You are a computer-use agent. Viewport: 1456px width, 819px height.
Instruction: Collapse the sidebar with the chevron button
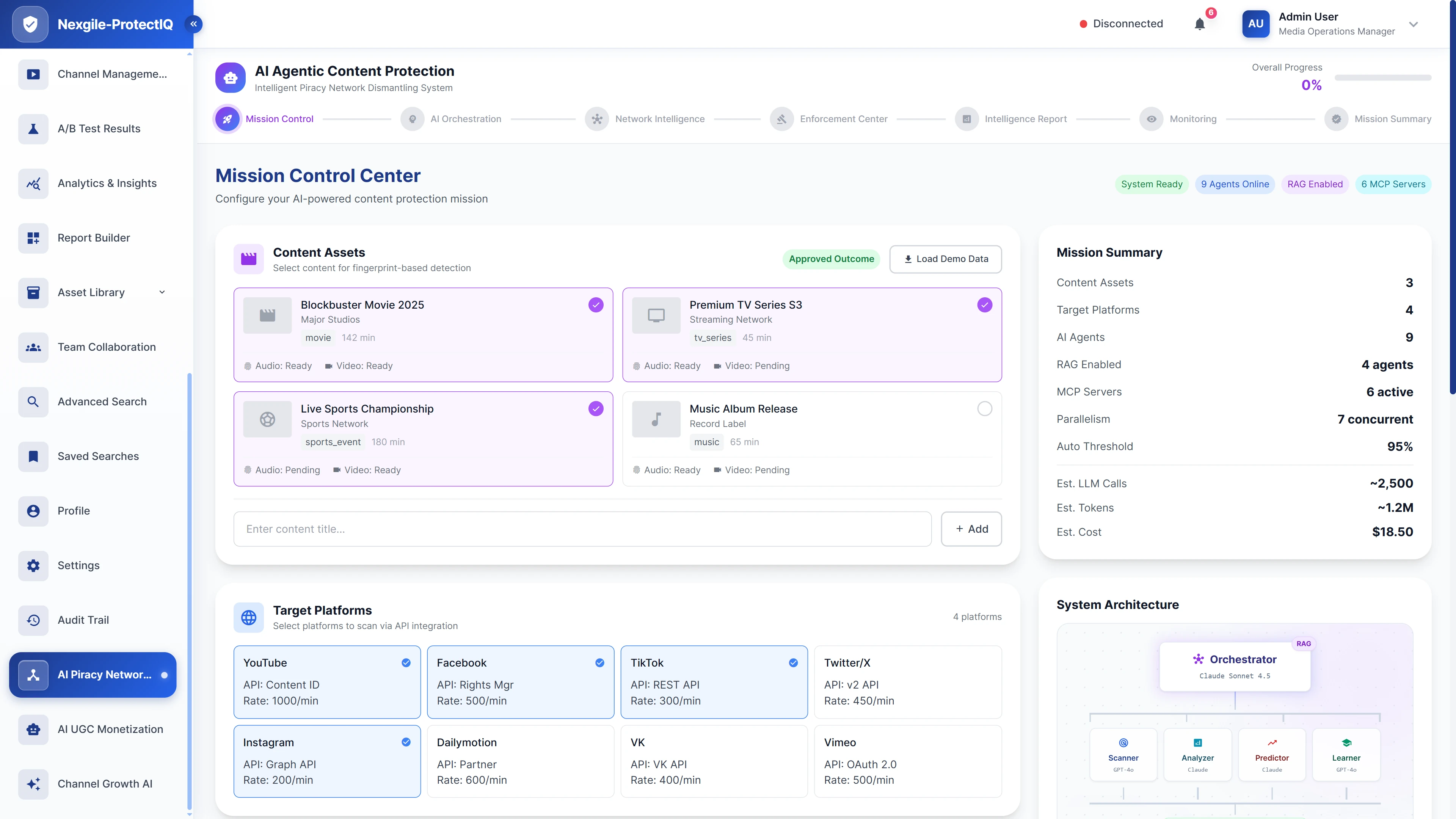[194, 24]
